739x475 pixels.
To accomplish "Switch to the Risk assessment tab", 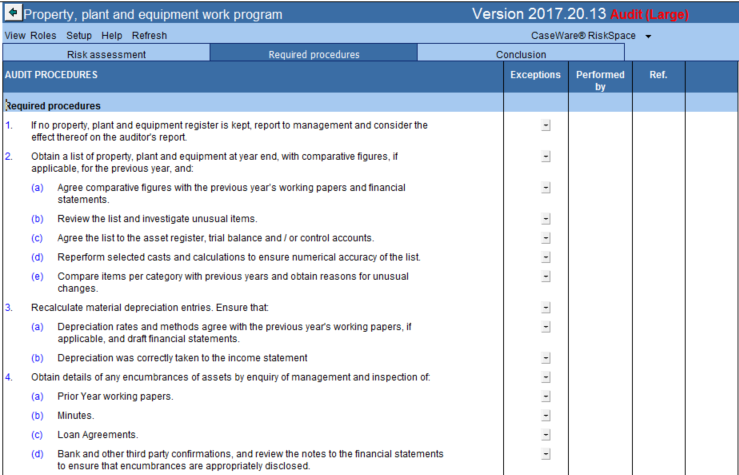I will click(x=106, y=54).
